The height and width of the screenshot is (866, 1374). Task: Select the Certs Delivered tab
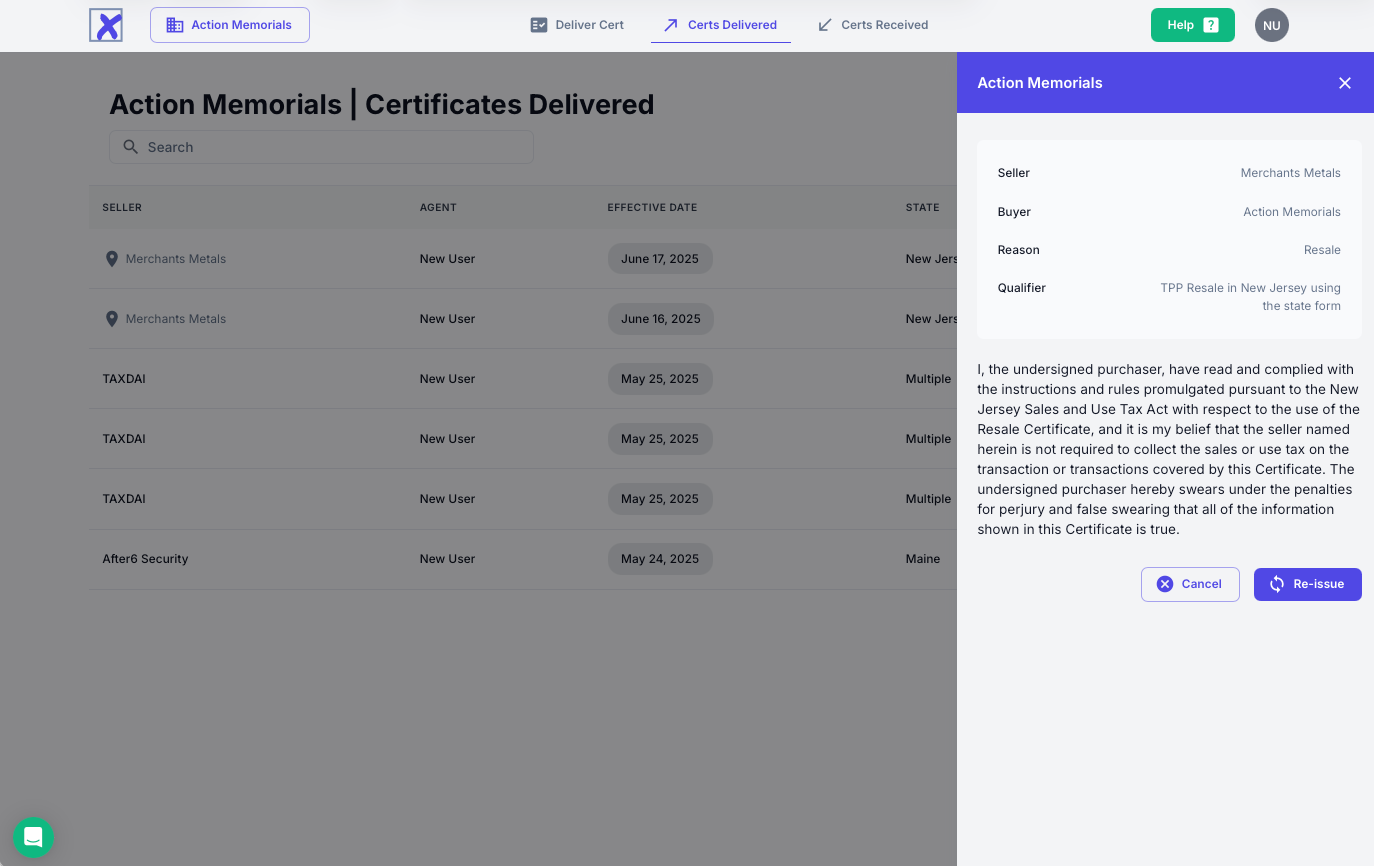coord(720,25)
